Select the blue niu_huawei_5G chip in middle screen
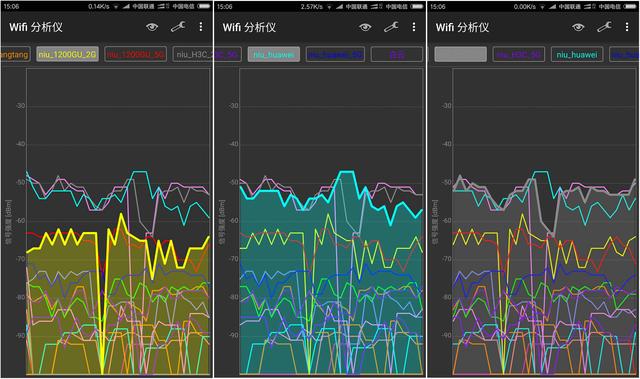Screen dimensions: 640x379 (336, 54)
